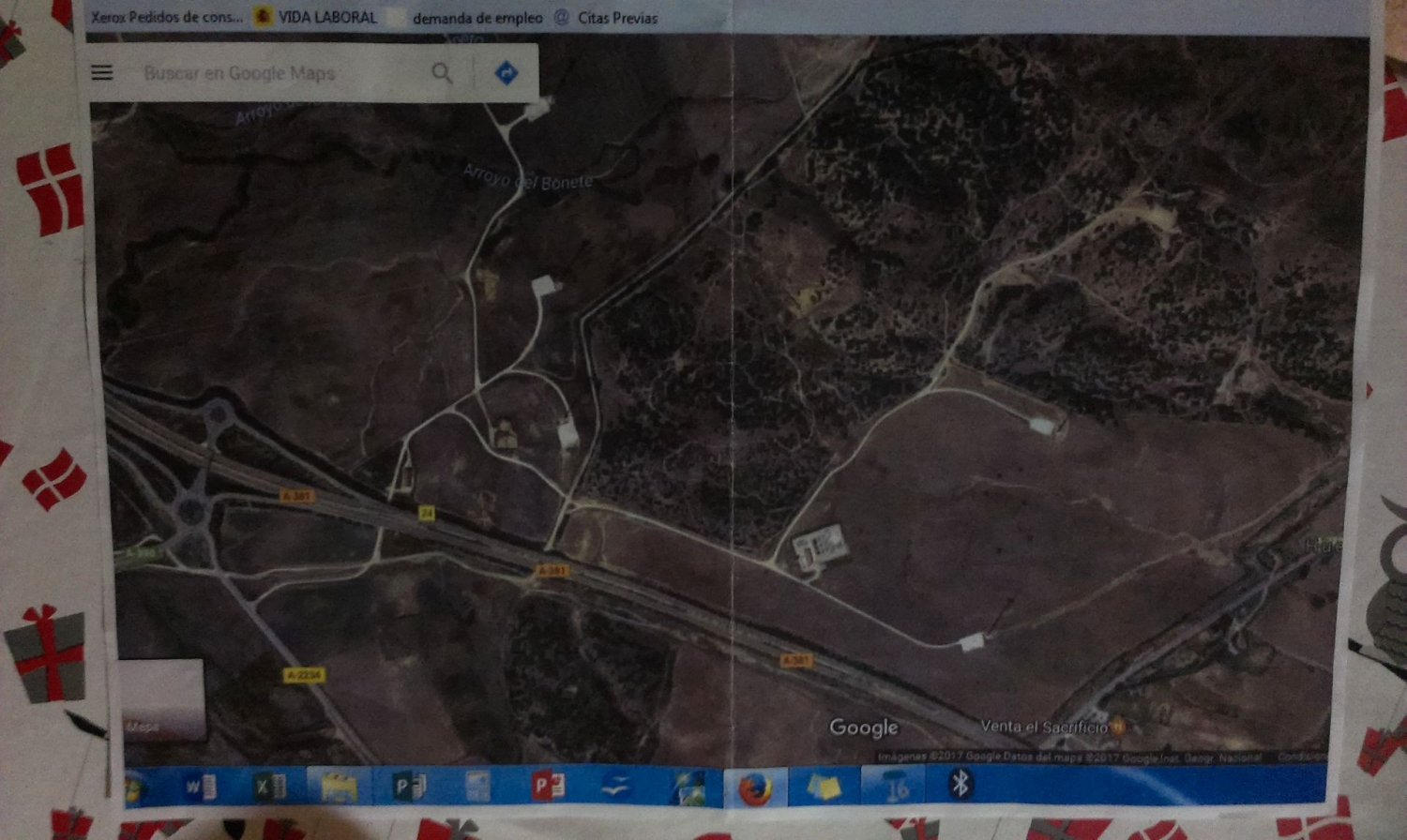1407x840 pixels.
Task: Open the Google Maps hamburger menu
Action: [x=102, y=73]
